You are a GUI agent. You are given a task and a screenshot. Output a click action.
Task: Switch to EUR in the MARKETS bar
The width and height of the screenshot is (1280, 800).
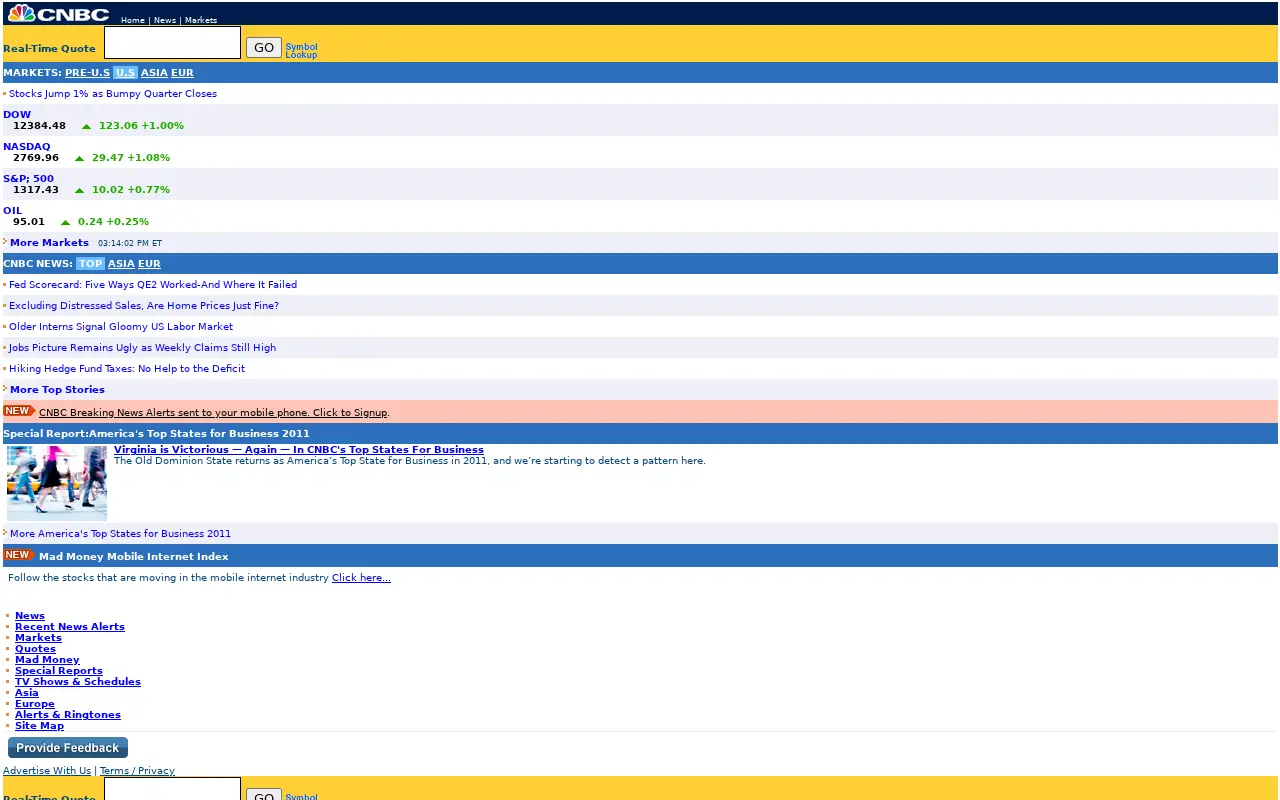tap(182, 73)
